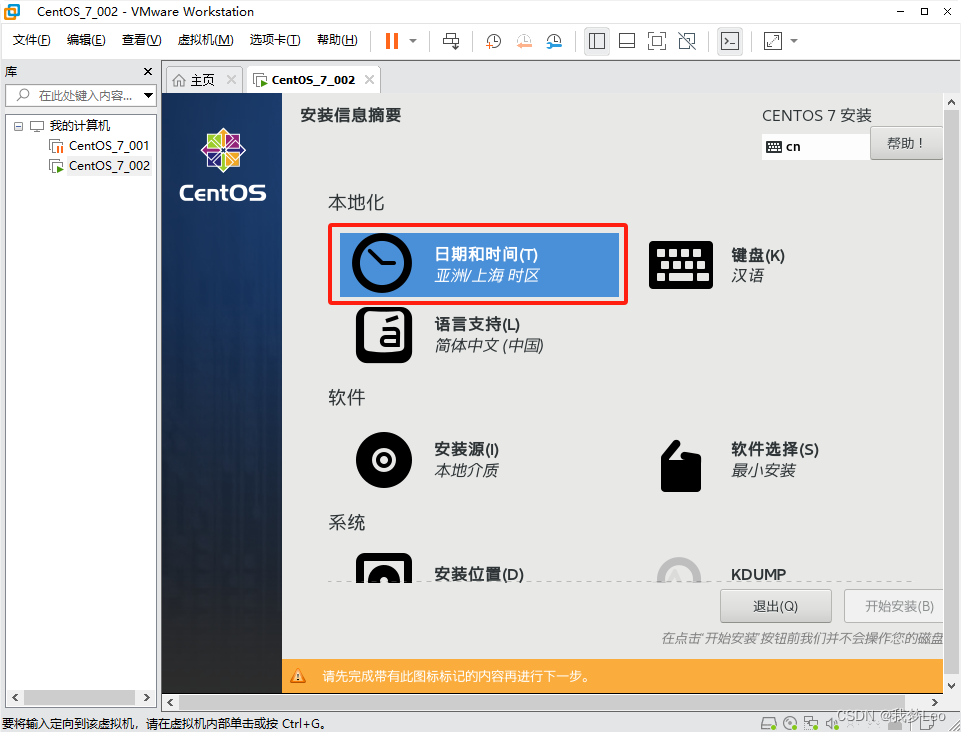Click the CD/DVD device status icon

point(790,722)
